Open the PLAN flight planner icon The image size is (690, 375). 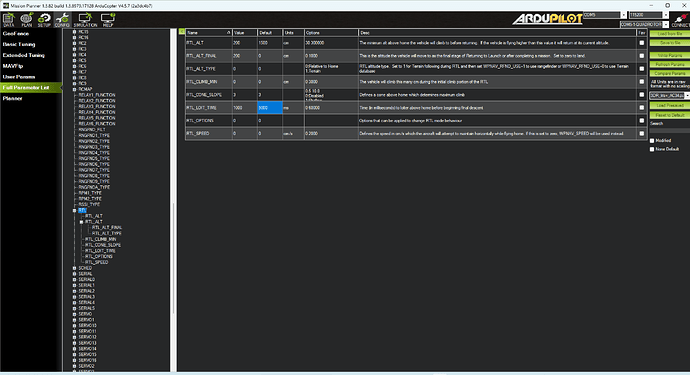(x=26, y=20)
